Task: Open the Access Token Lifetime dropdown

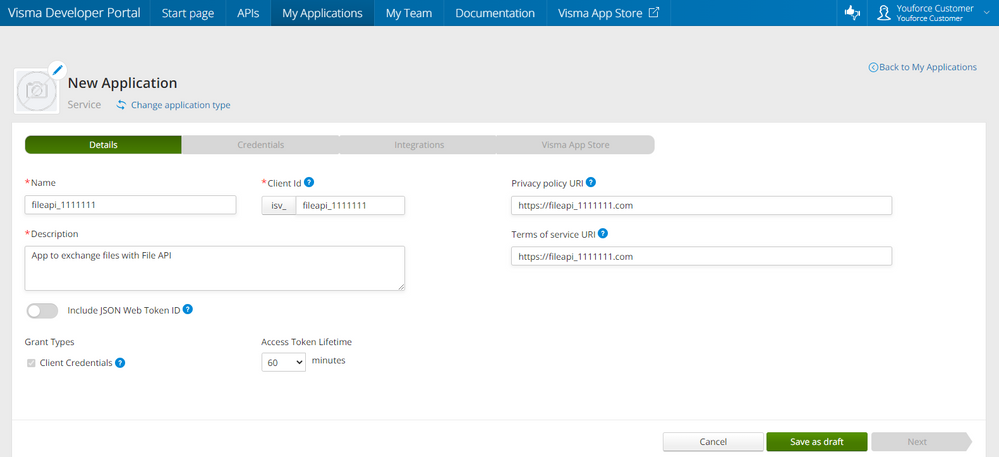Action: (x=283, y=362)
